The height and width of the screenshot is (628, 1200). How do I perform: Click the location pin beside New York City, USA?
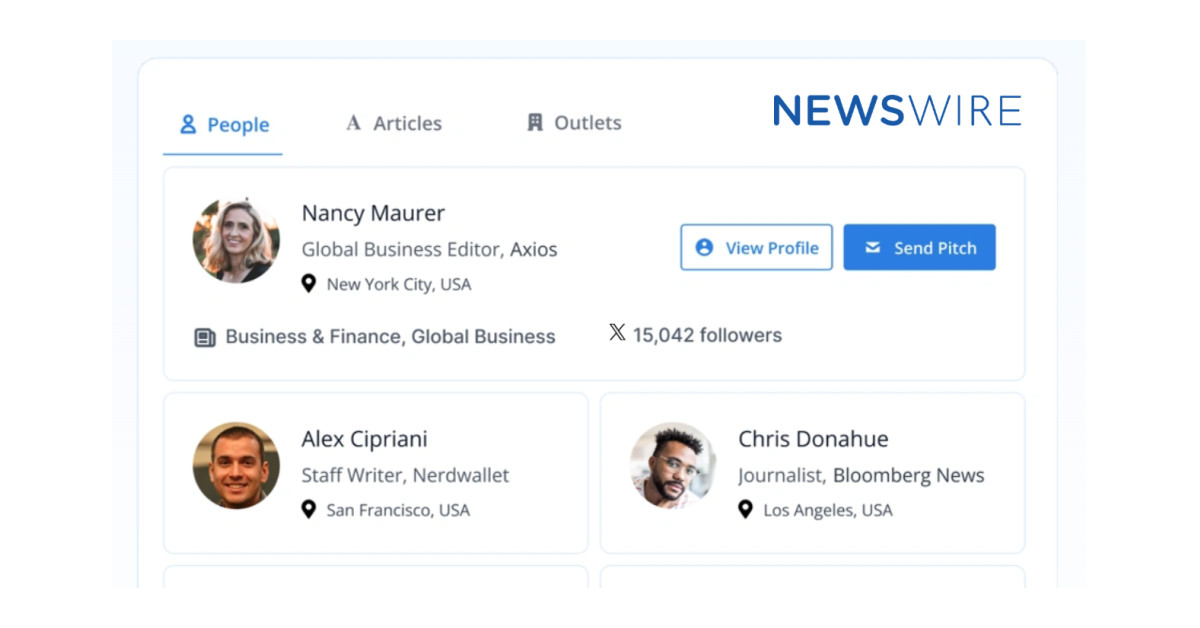(x=309, y=284)
